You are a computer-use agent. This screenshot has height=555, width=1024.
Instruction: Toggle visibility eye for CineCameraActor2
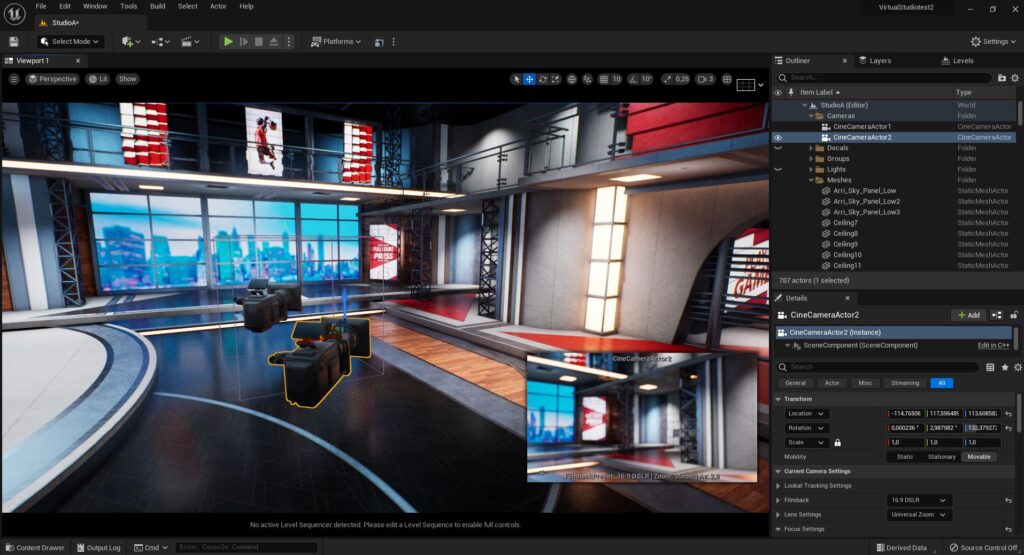pyautogui.click(x=778, y=138)
